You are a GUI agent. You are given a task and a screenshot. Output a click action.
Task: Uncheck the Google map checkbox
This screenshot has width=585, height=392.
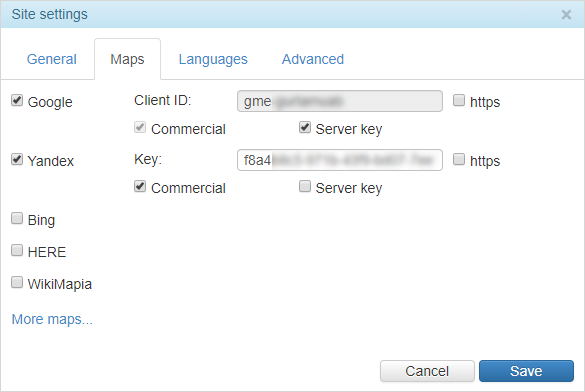pos(17,100)
